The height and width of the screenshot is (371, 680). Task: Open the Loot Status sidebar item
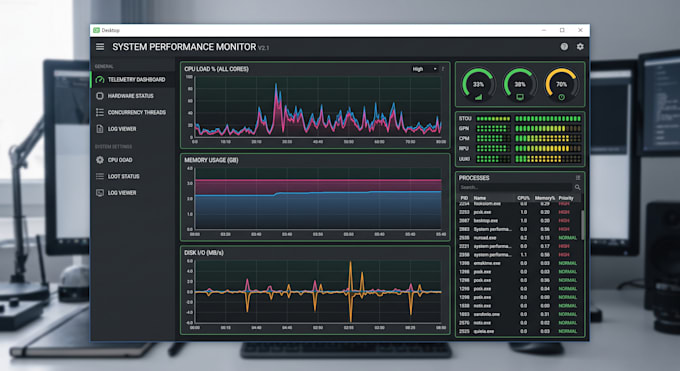[x=132, y=176]
